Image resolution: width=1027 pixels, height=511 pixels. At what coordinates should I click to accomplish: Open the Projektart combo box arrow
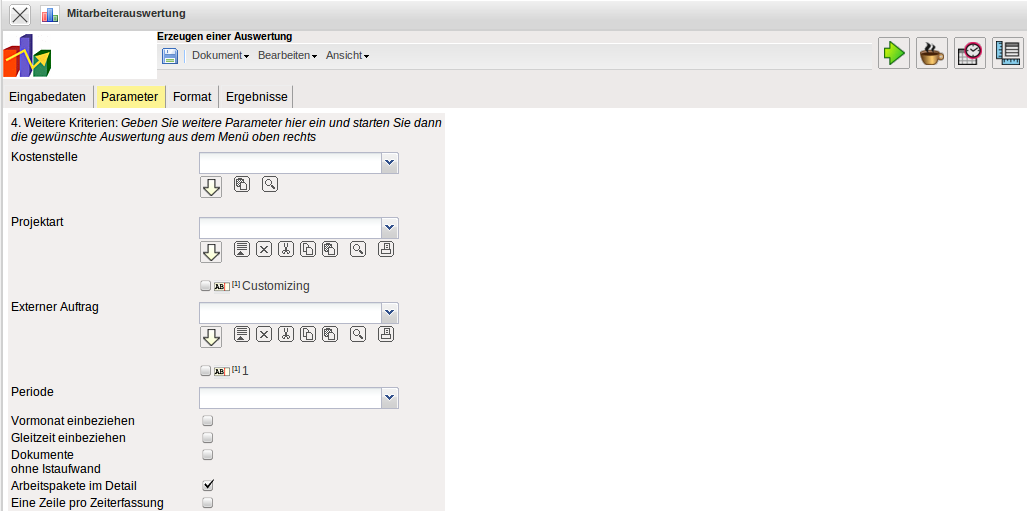[x=390, y=228]
